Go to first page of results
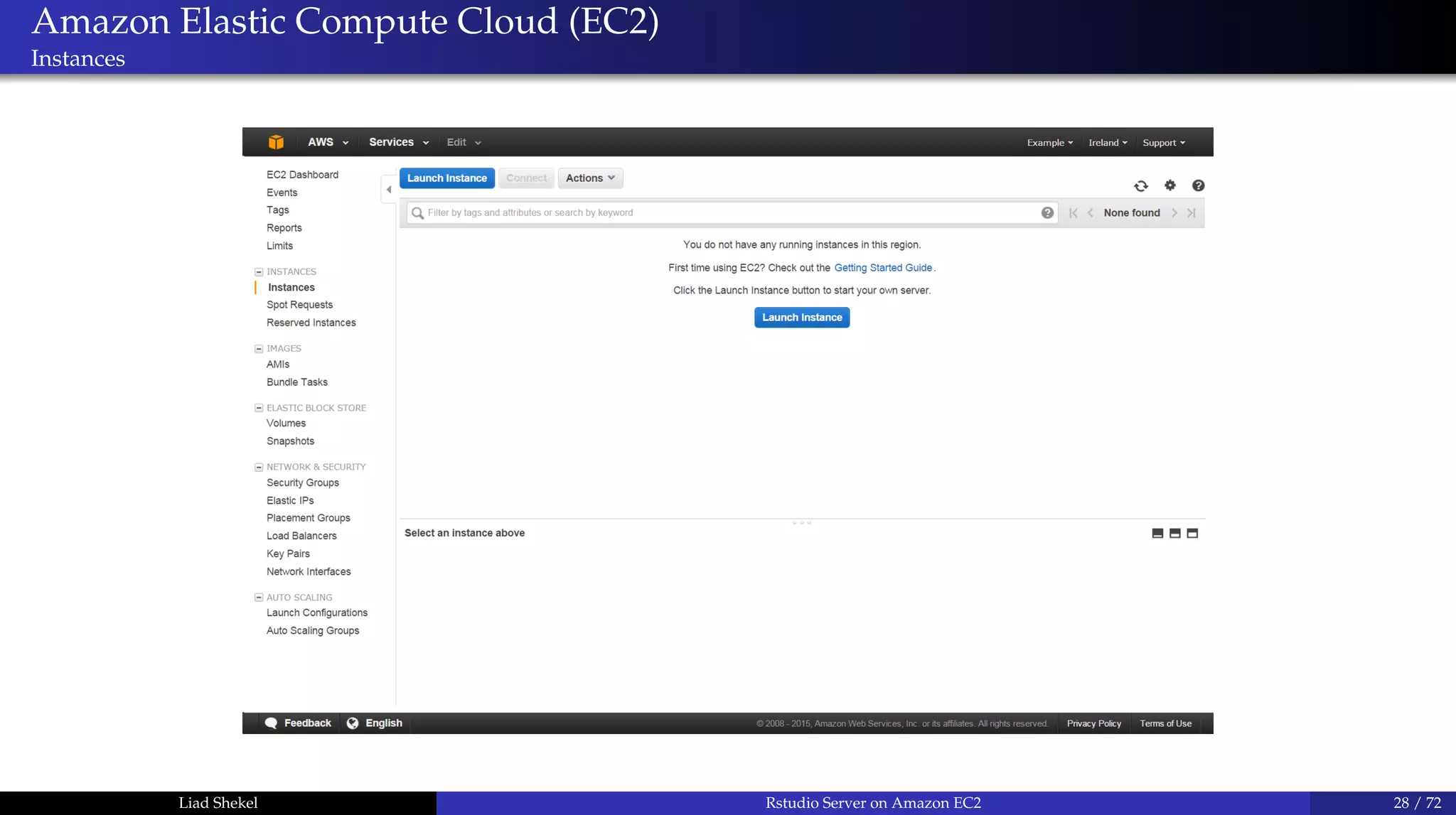The image size is (1456, 815). tap(1074, 212)
